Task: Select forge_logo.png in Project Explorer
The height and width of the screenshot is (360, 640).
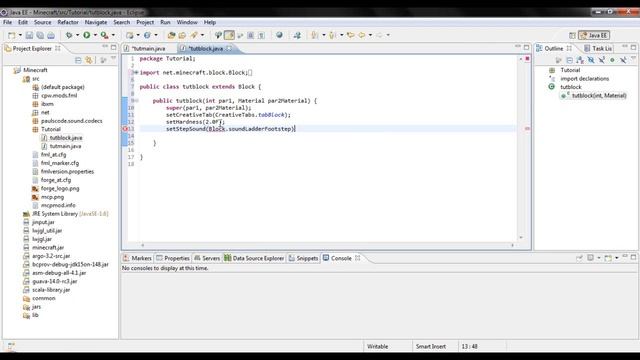Action: [60, 189]
